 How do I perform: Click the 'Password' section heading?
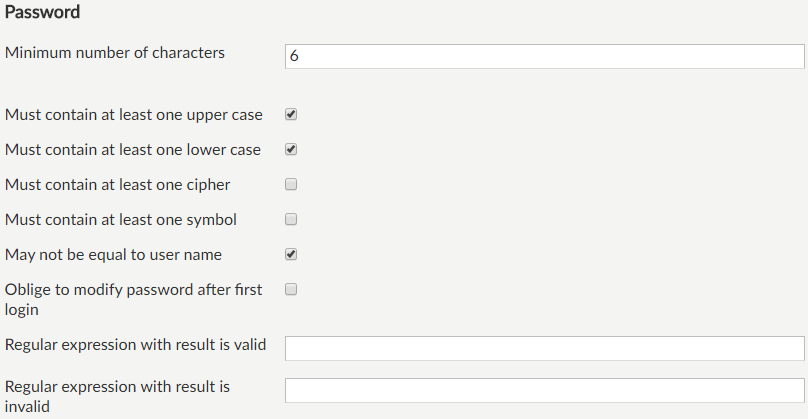coord(43,13)
